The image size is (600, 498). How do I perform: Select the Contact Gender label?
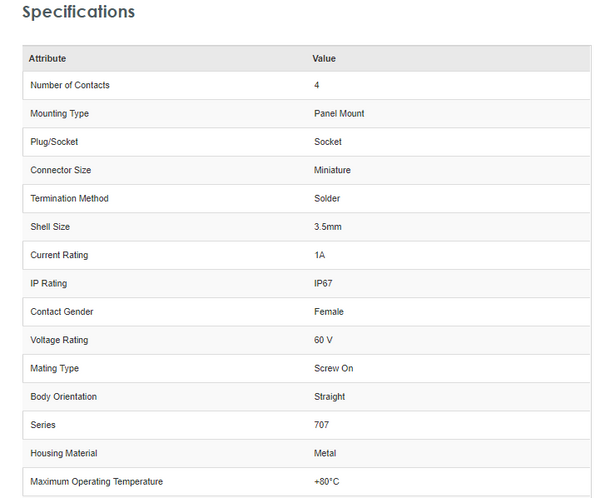click(x=62, y=312)
